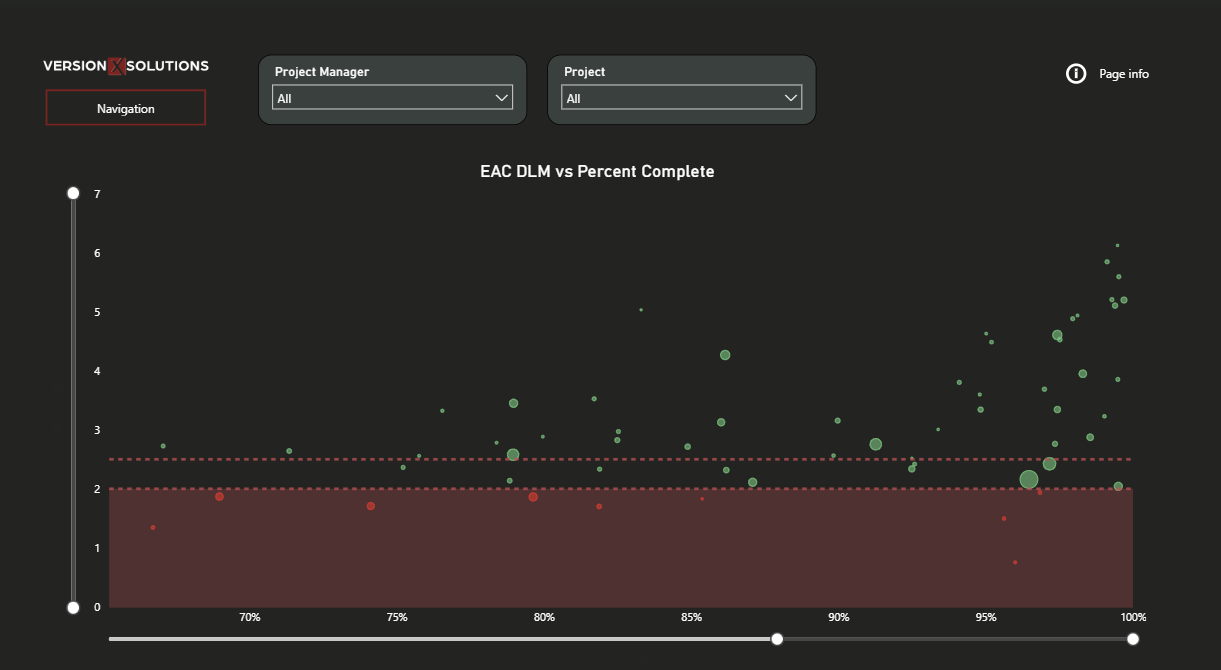
Task: Open the Project dropdown
Action: (681, 98)
